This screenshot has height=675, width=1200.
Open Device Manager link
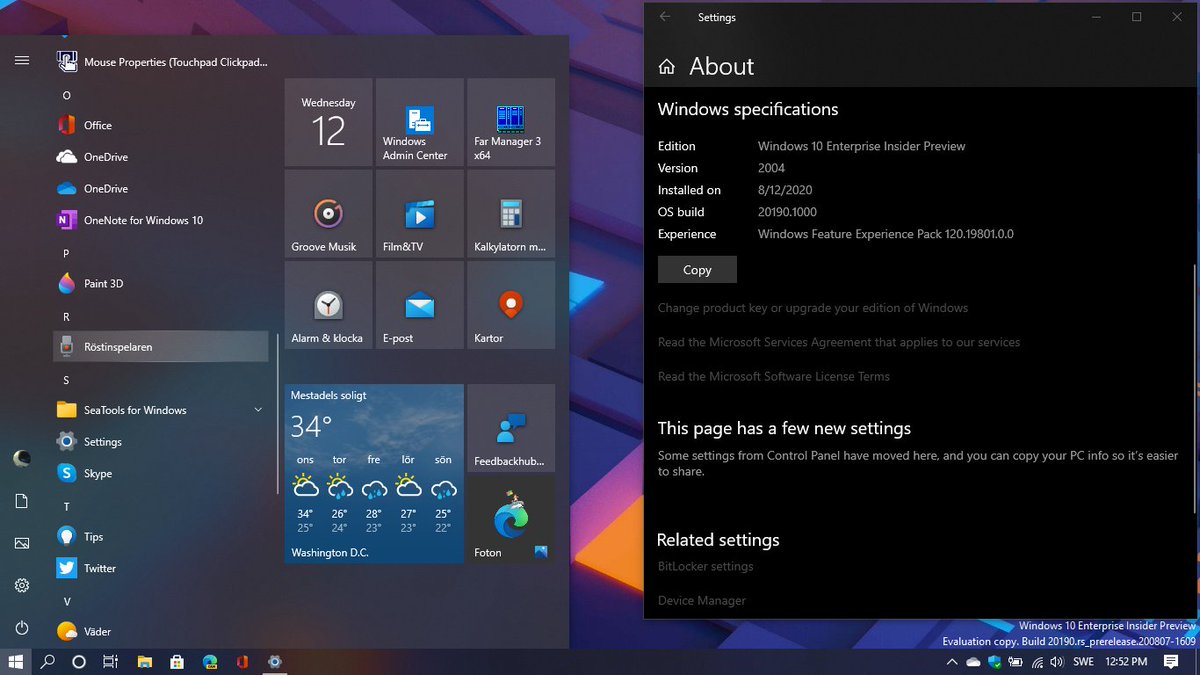[x=702, y=600]
